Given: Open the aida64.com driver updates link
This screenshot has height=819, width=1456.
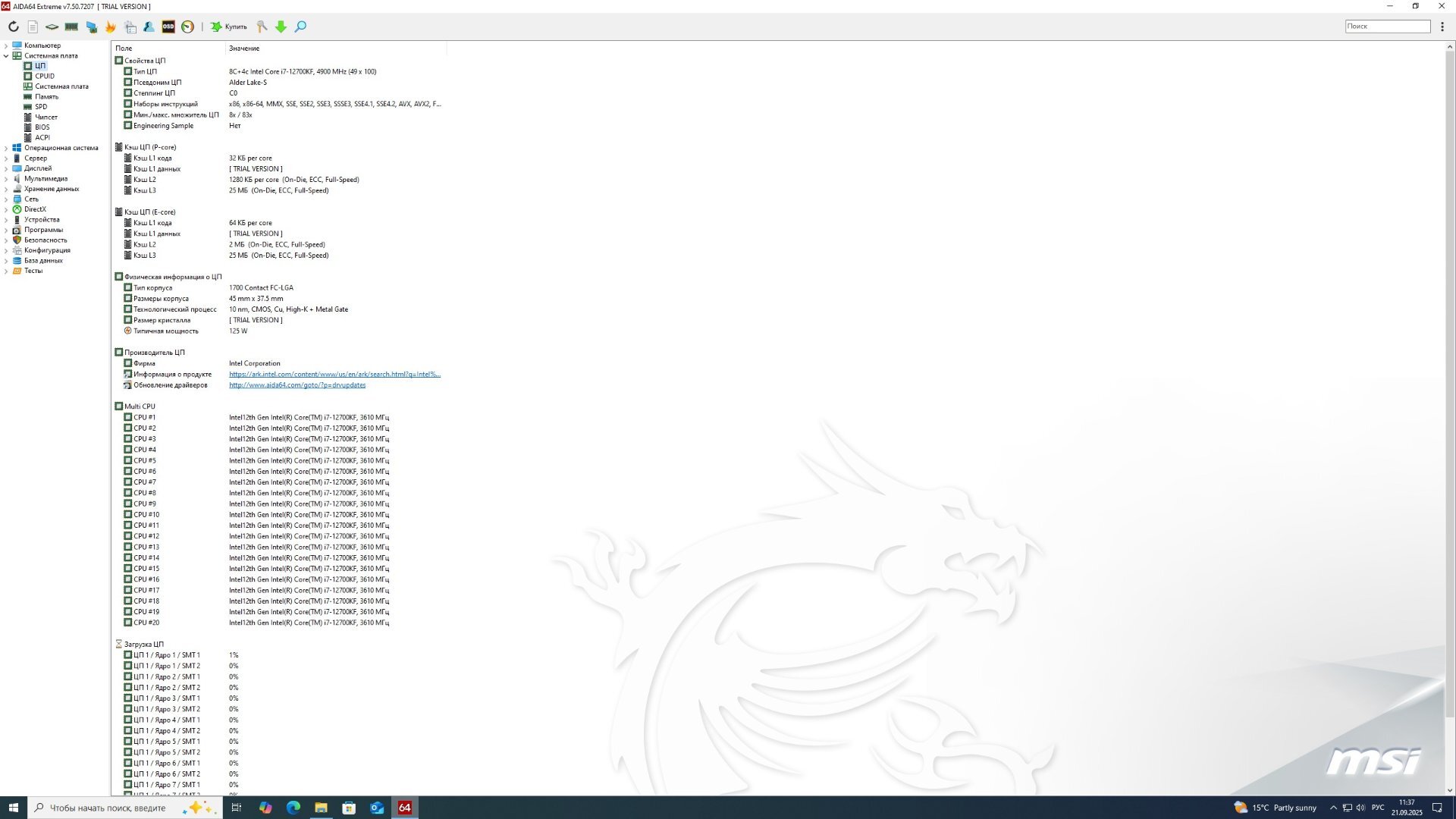Looking at the screenshot, I should coord(297,385).
